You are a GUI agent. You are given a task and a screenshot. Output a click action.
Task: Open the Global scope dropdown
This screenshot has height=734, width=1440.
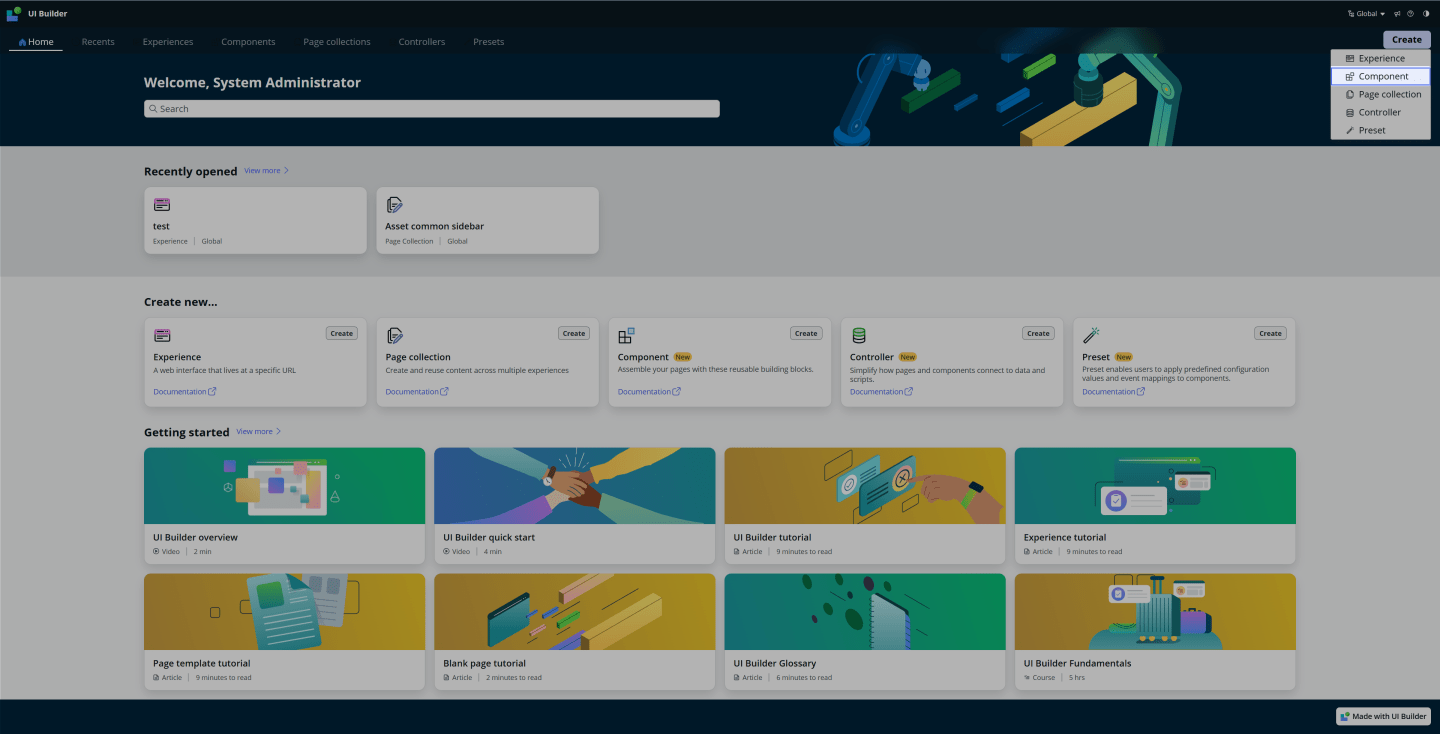[1366, 13]
